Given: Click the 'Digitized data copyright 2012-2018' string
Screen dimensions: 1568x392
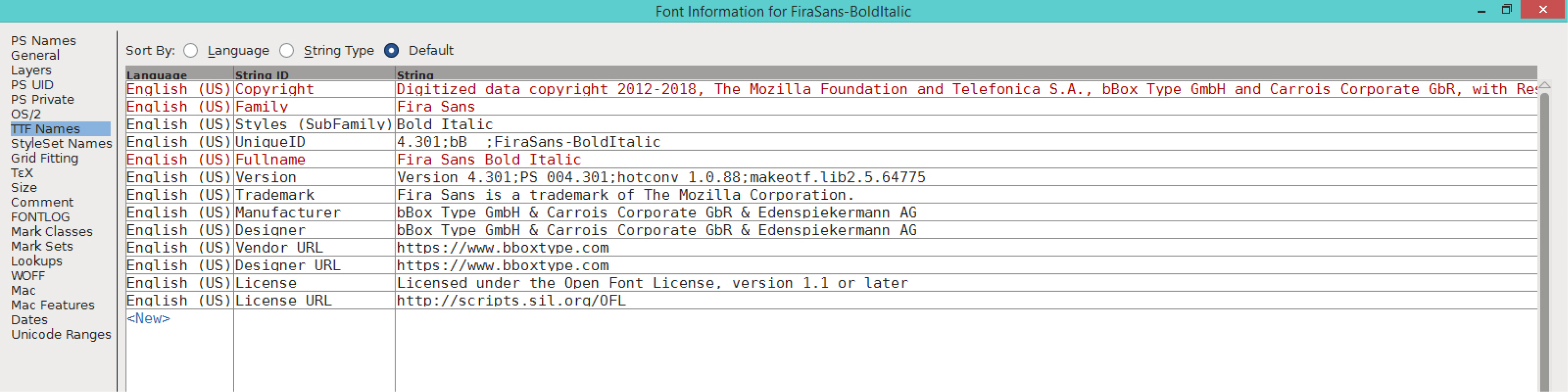Looking at the screenshot, I should pos(966,89).
